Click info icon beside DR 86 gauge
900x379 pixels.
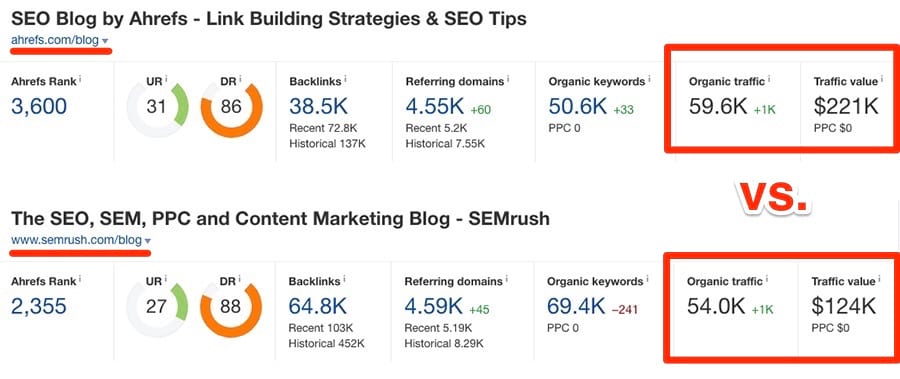pyautogui.click(x=240, y=79)
